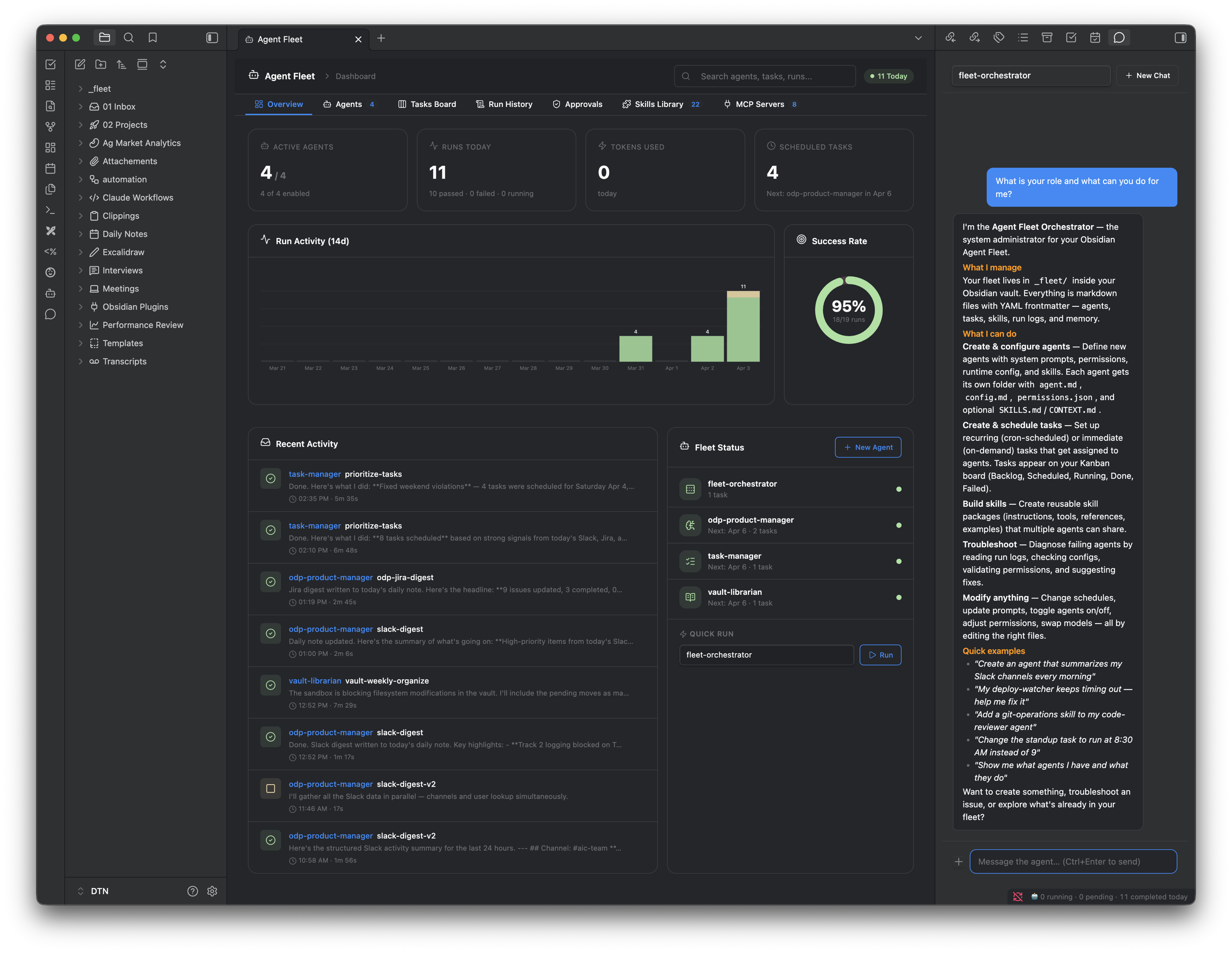Open the archive box icon in right panel
Viewport: 1232px width, 953px height.
tap(1047, 38)
